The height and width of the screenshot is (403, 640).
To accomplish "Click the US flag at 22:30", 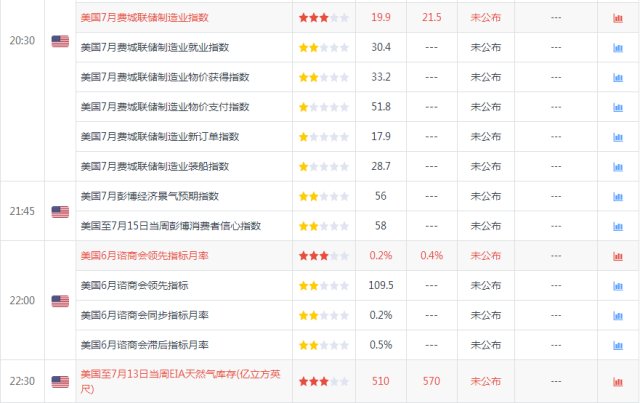I will click(x=60, y=382).
